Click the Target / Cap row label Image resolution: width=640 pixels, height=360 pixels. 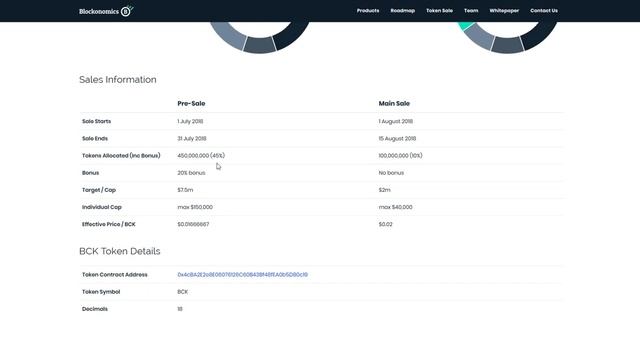point(99,190)
